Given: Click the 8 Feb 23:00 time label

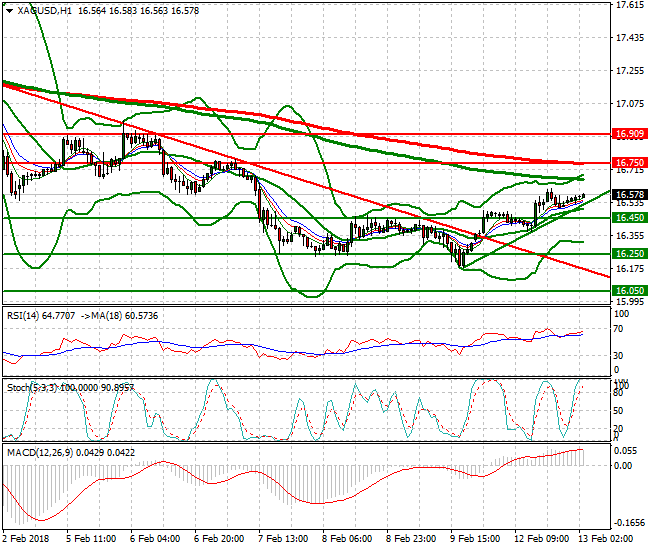Looking at the screenshot, I should pyautogui.click(x=411, y=539).
